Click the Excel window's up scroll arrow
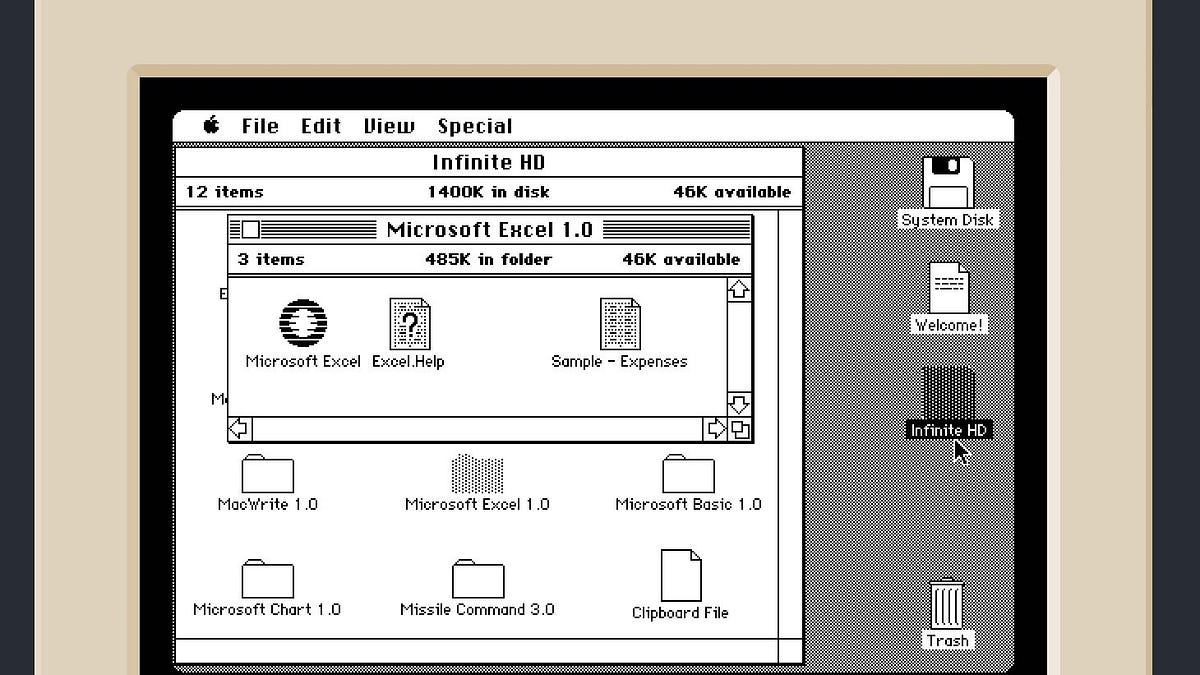This screenshot has width=1200, height=675. 738,290
